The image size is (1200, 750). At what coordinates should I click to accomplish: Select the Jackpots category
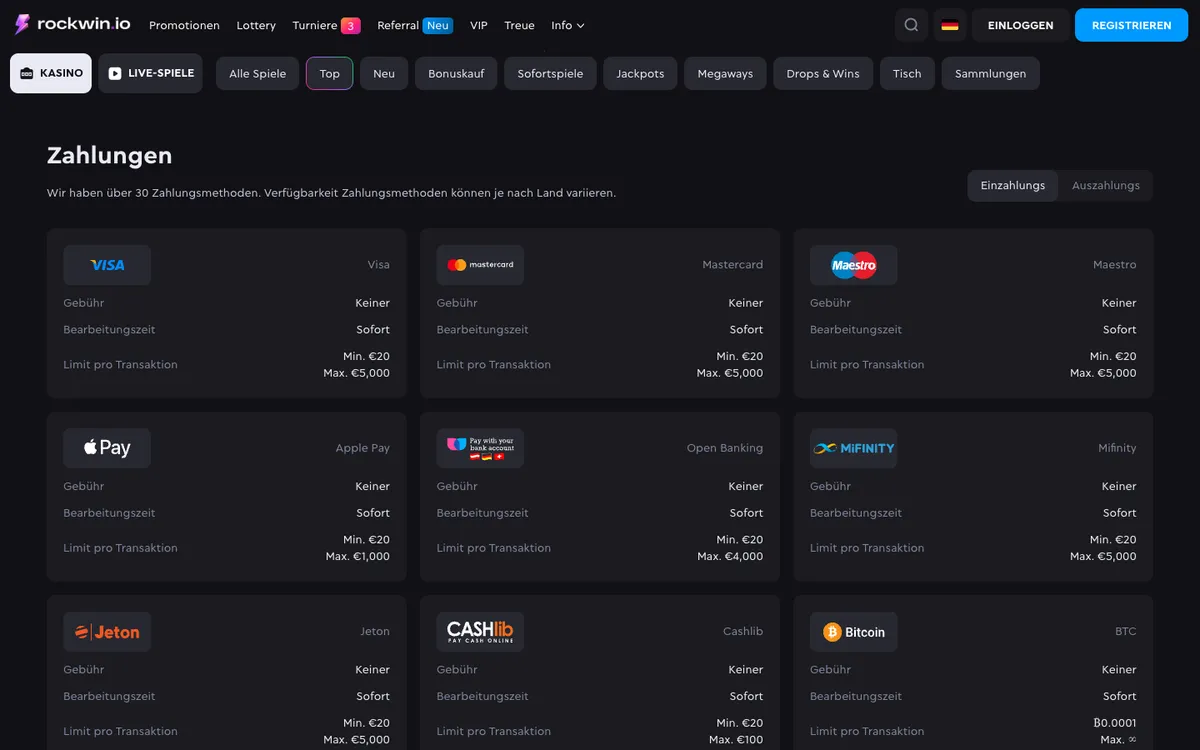[x=640, y=74]
